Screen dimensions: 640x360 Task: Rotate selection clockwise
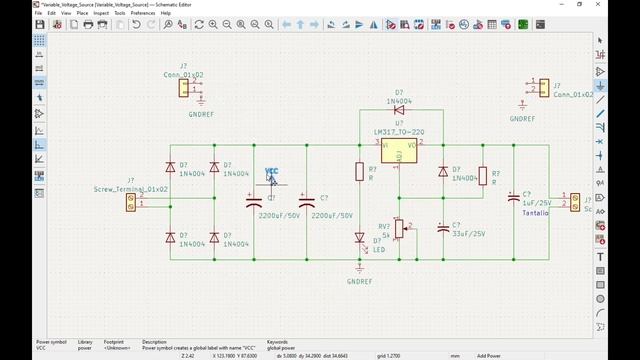click(x=345, y=24)
